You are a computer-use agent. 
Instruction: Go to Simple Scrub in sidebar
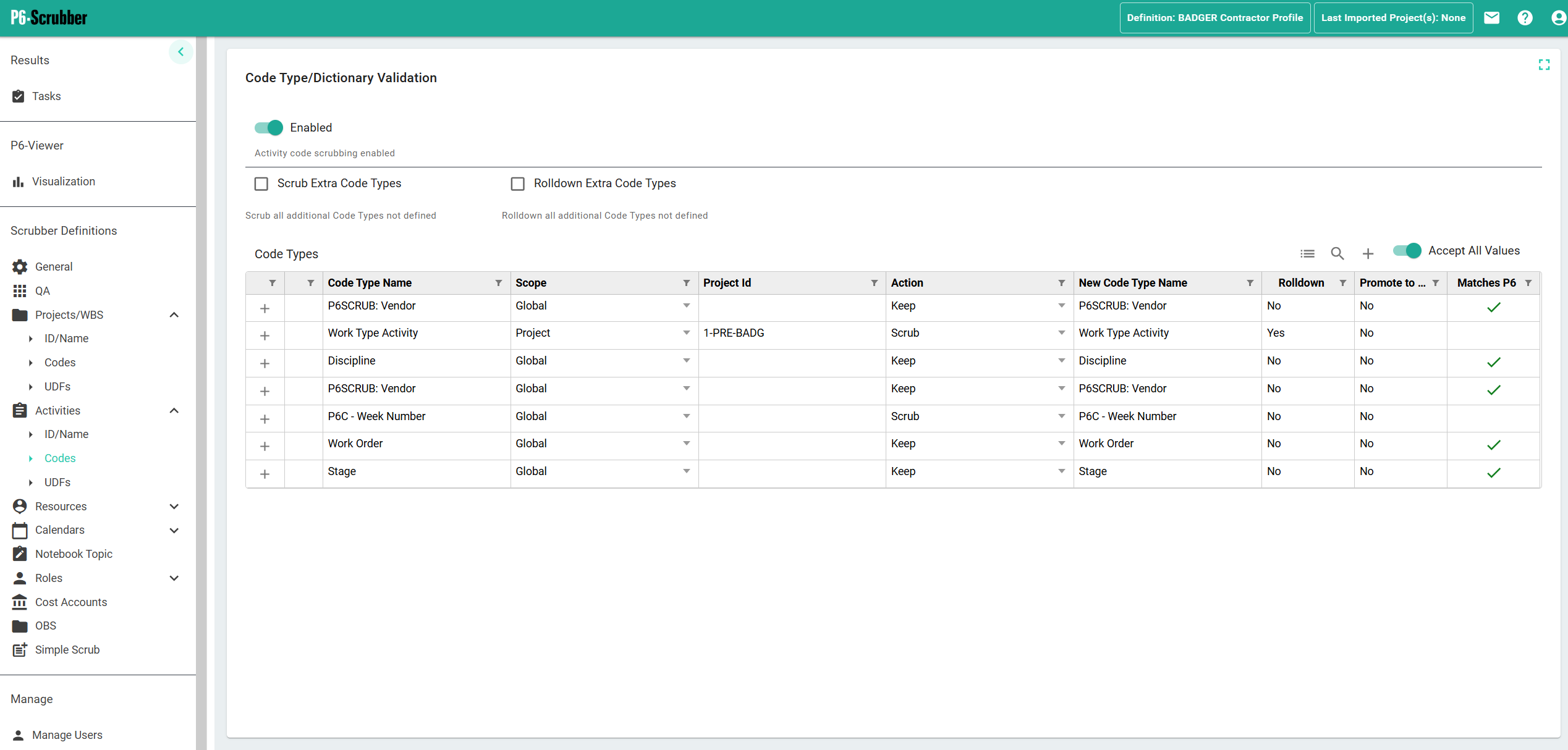pyautogui.click(x=67, y=650)
